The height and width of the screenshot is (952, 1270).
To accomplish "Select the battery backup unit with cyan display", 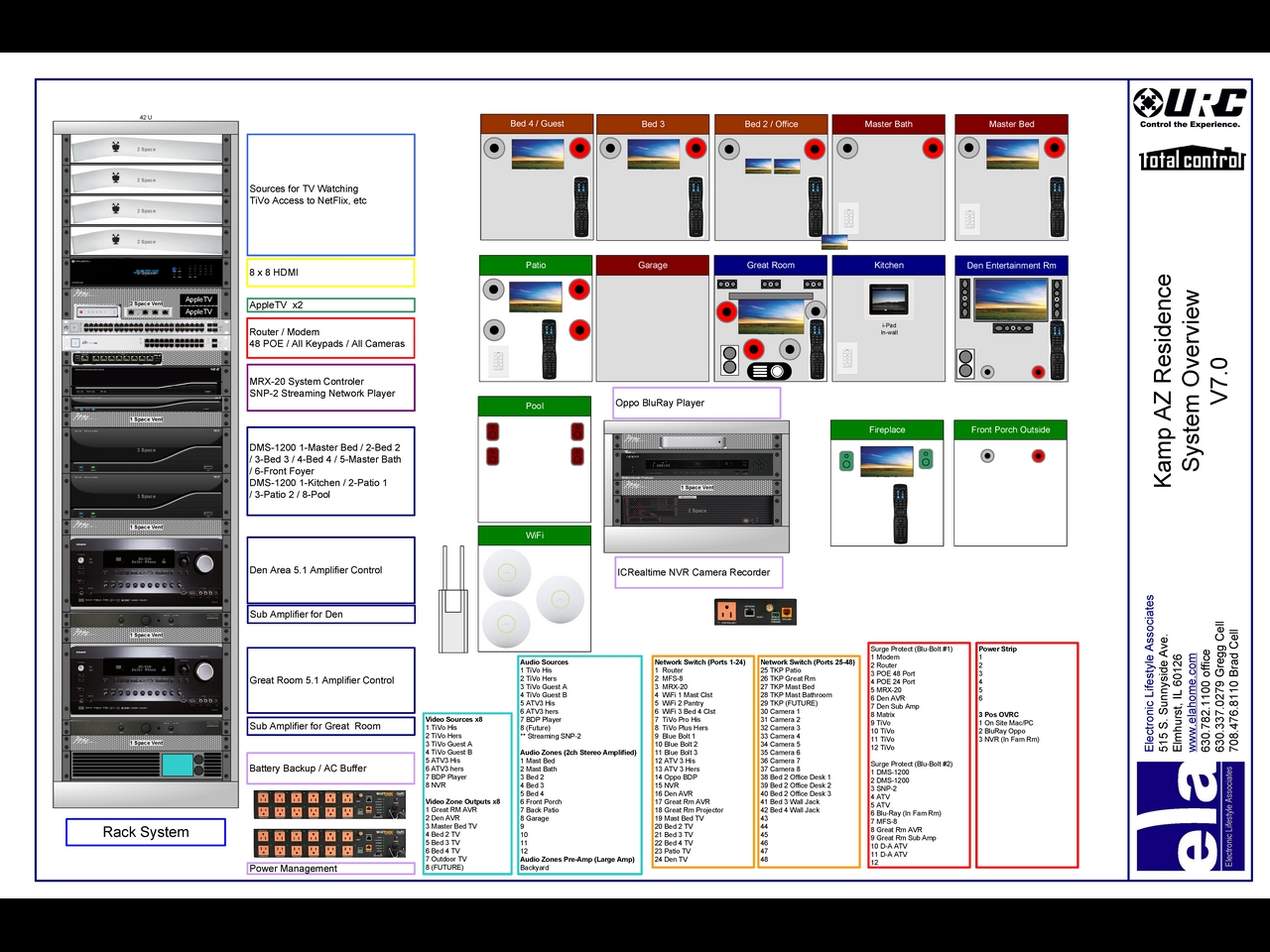I will (146, 765).
